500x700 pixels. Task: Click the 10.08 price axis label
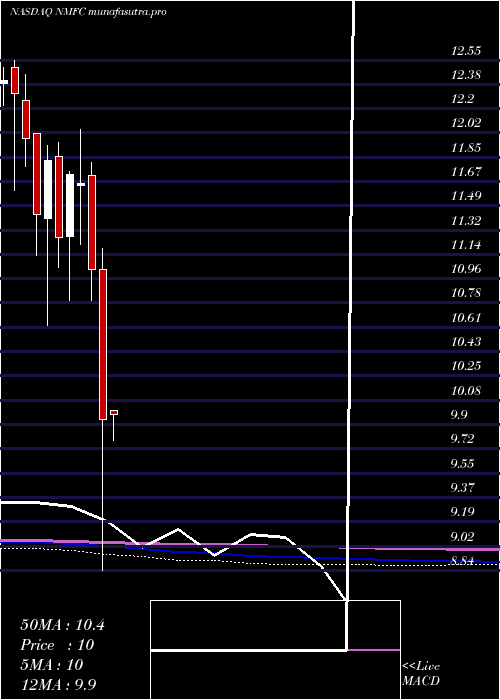[x=466, y=391]
